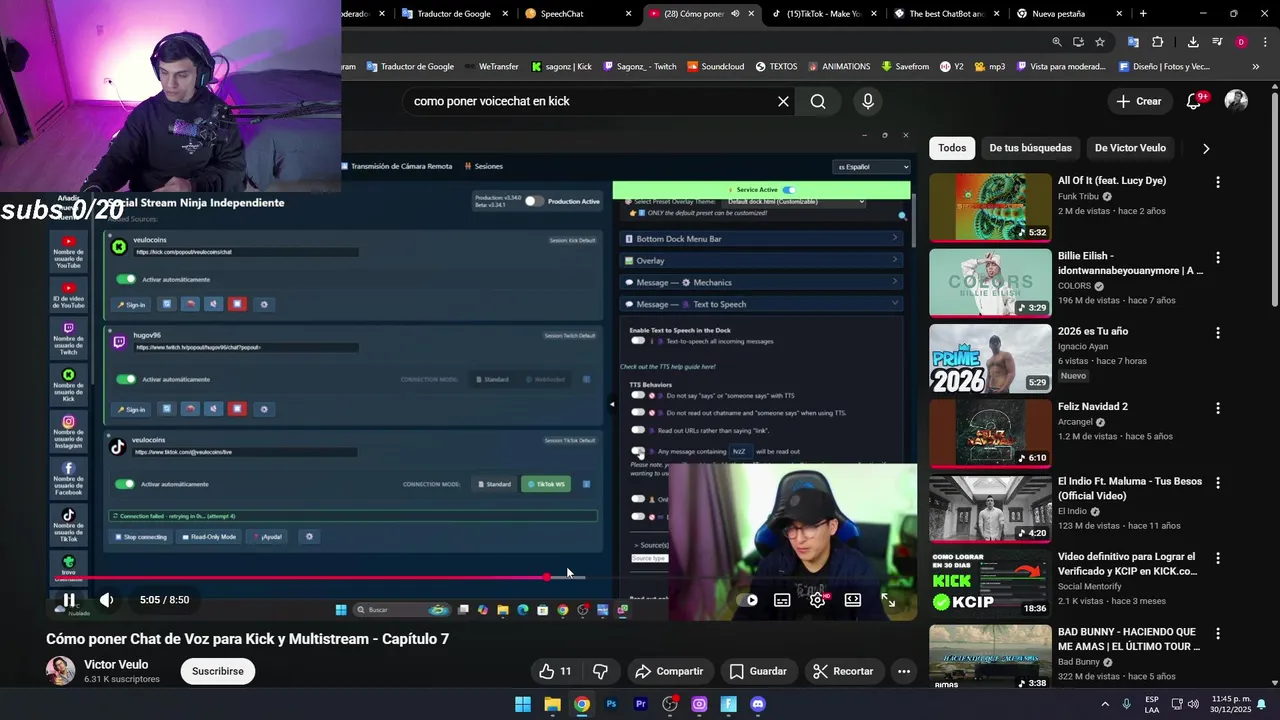Viewport: 1280px width, 720px height.
Task: Open Discord from the taskbar
Action: click(757, 704)
